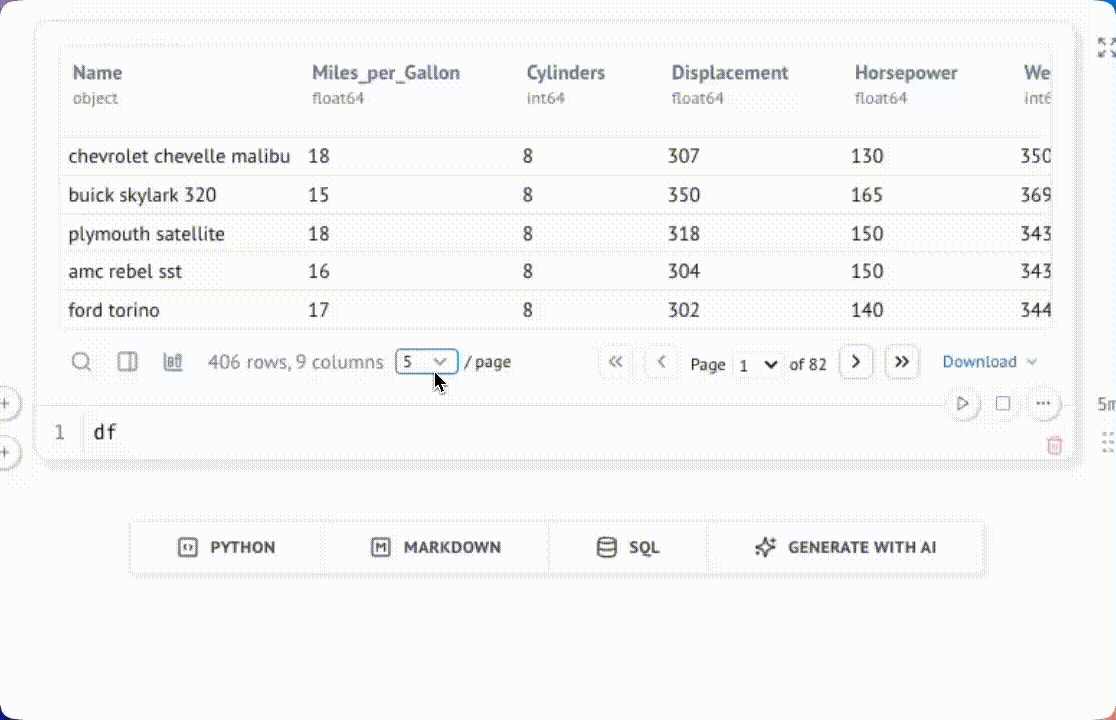Screen dimensions: 1116x720
Task: Open the rows per page dropdown
Action: pos(426,362)
